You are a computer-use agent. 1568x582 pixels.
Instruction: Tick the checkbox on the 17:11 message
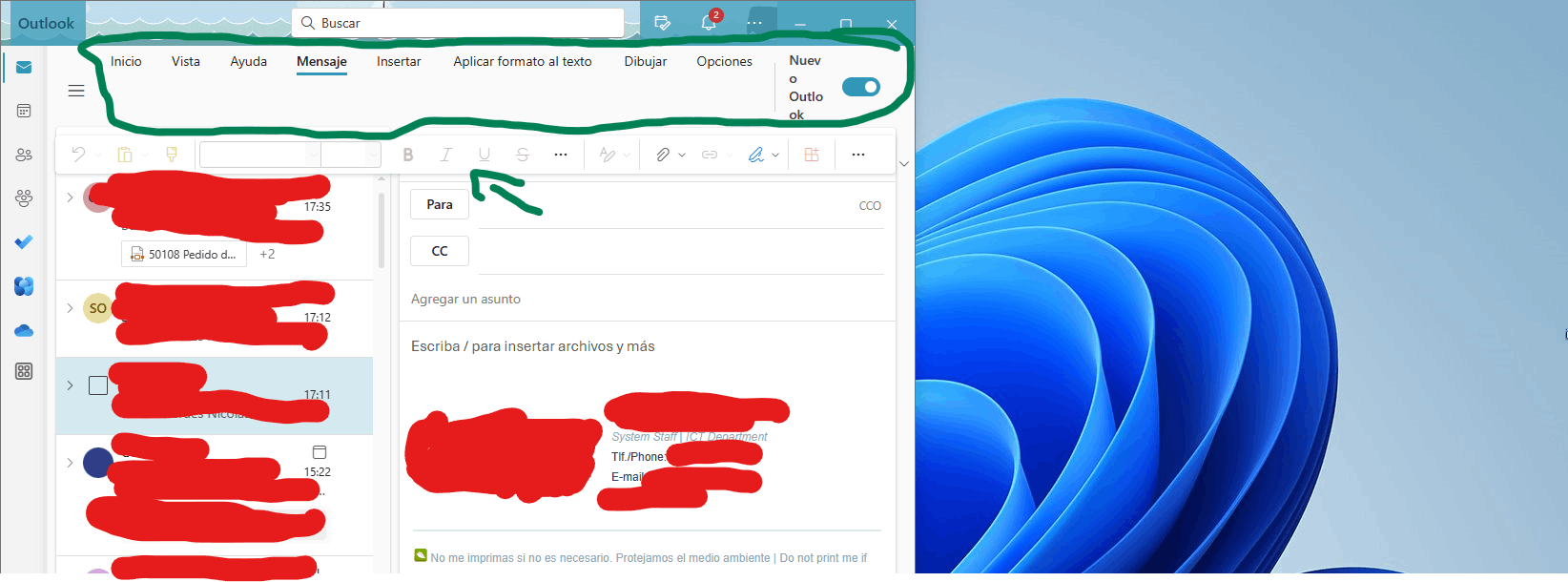[x=98, y=385]
